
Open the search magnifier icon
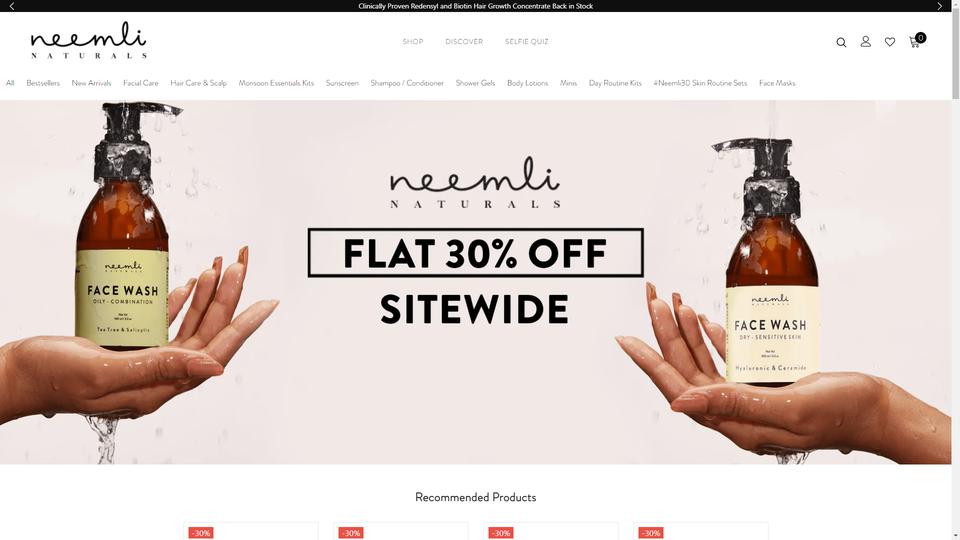841,42
